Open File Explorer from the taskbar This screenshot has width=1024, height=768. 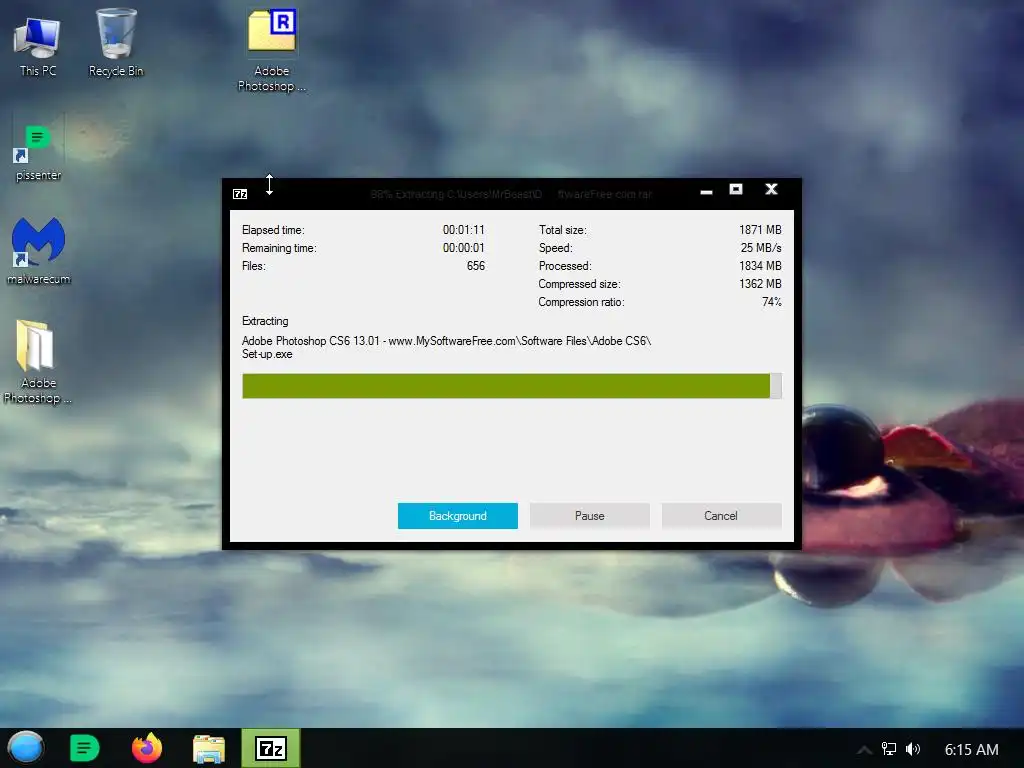click(x=209, y=749)
